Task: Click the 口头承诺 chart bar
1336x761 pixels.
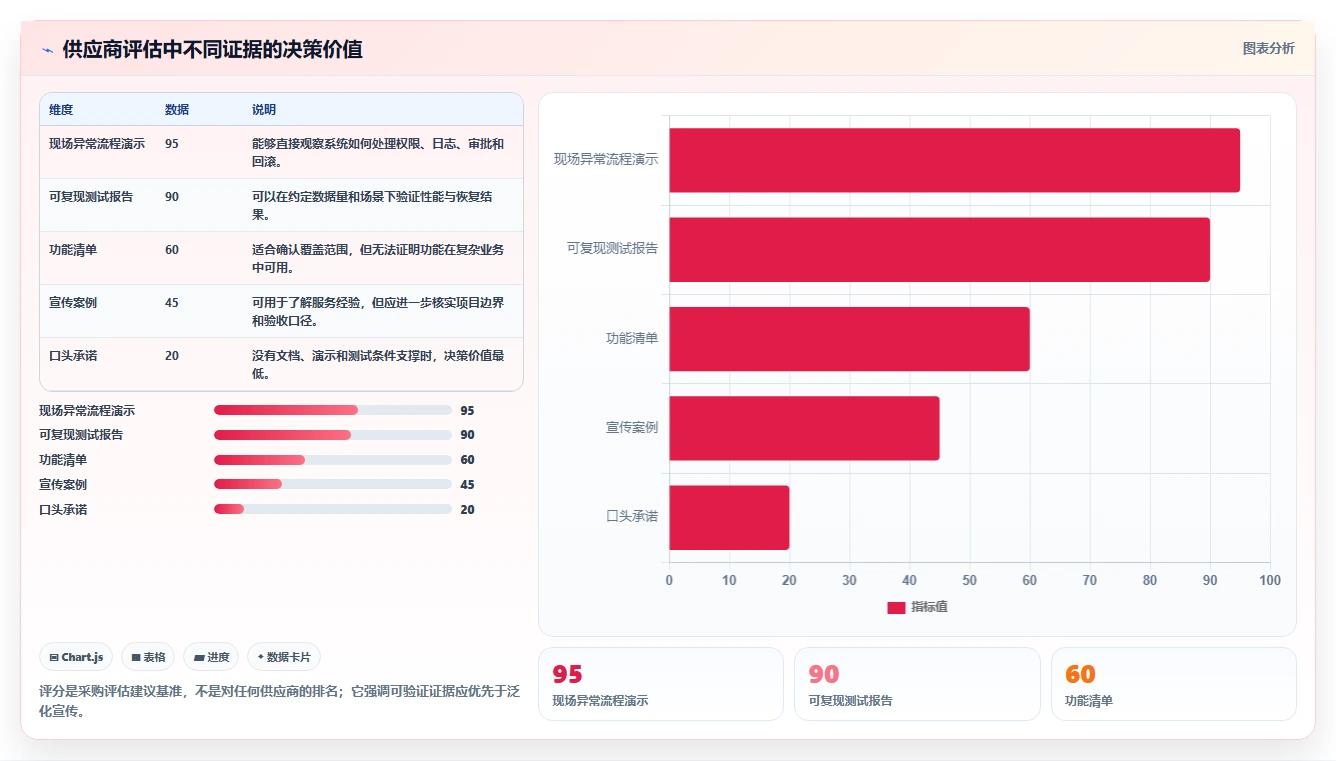Action: [x=729, y=517]
